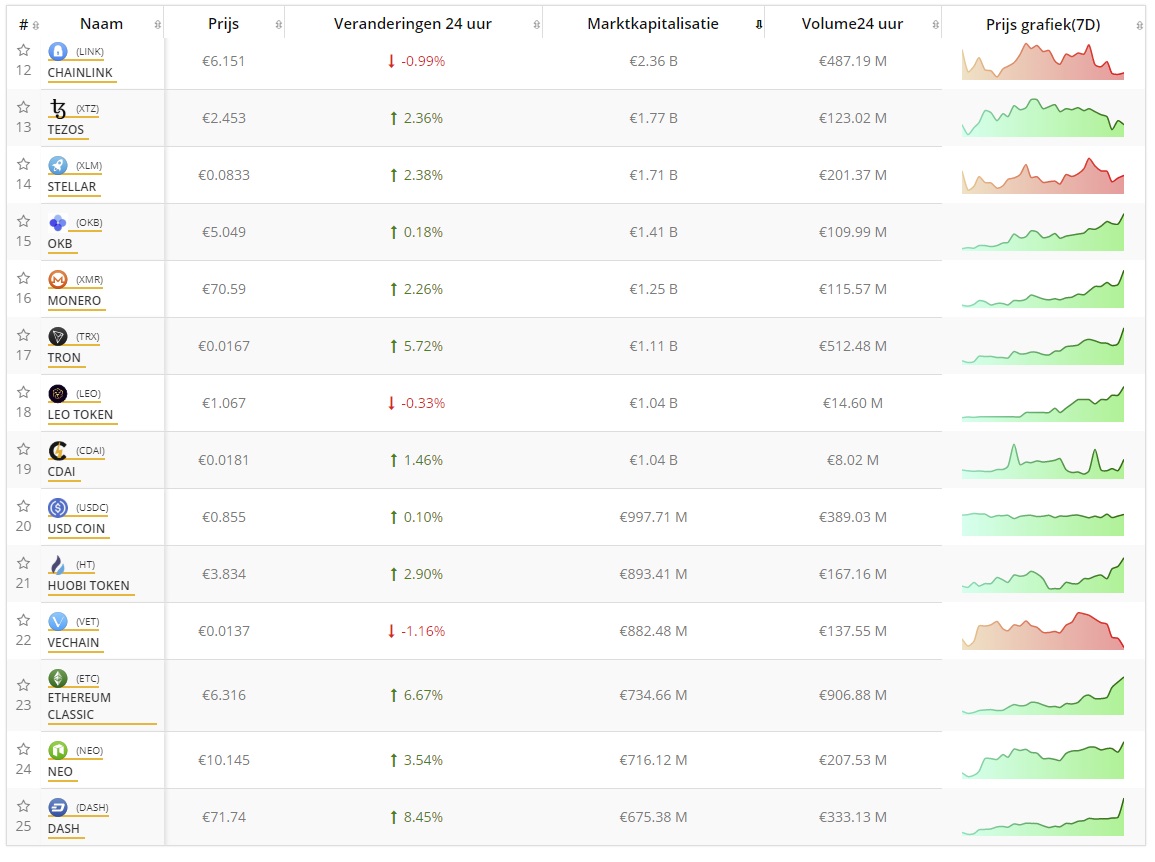Sort by Volume24 uur column arrow
The image size is (1155, 862).
[934, 24]
